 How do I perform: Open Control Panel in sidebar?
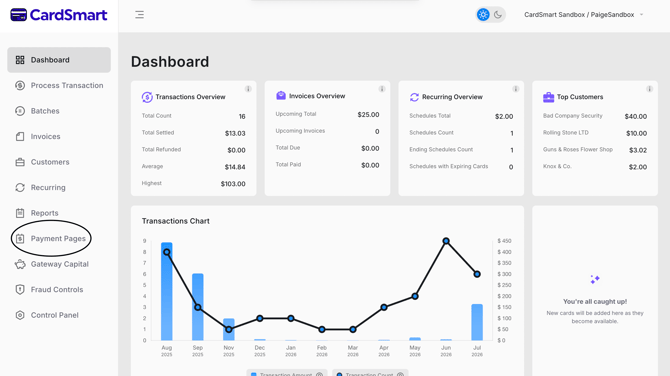pyautogui.click(x=59, y=315)
